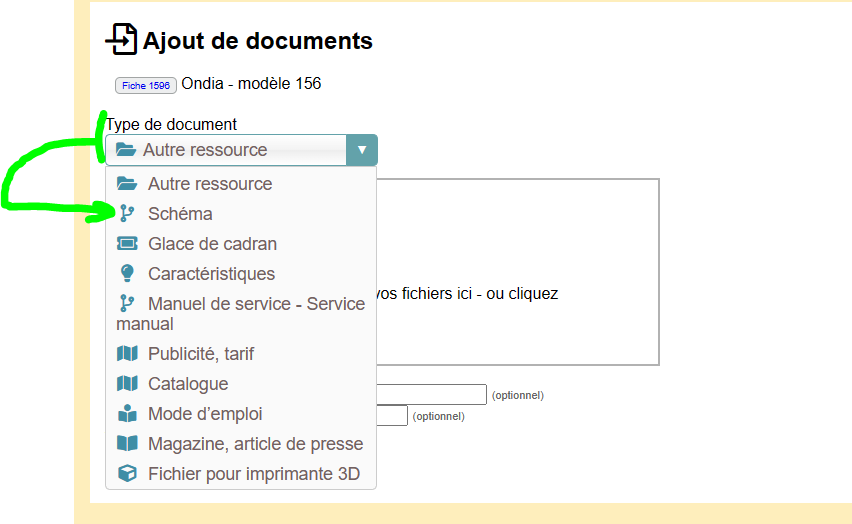Image resolution: width=852 pixels, height=524 pixels.
Task: Click the ticket icon for Glace de cadran
Action: [126, 244]
